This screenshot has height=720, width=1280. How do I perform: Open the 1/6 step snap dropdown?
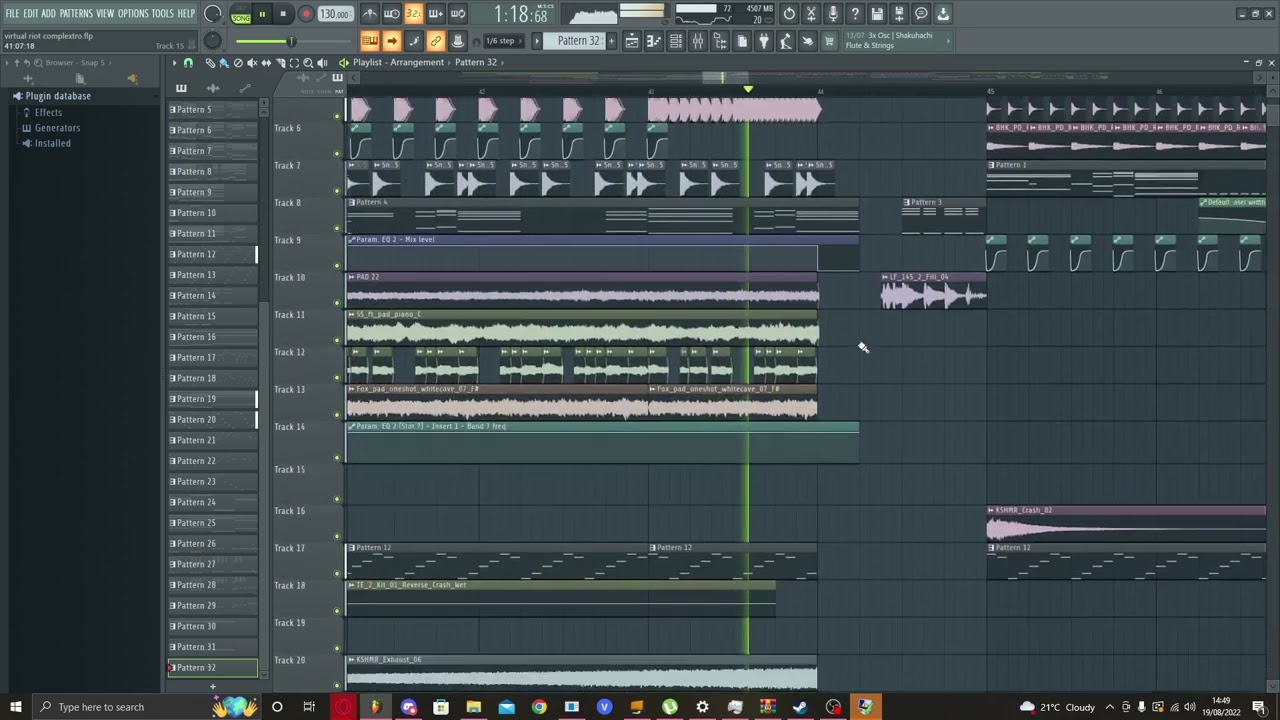tap(500, 41)
